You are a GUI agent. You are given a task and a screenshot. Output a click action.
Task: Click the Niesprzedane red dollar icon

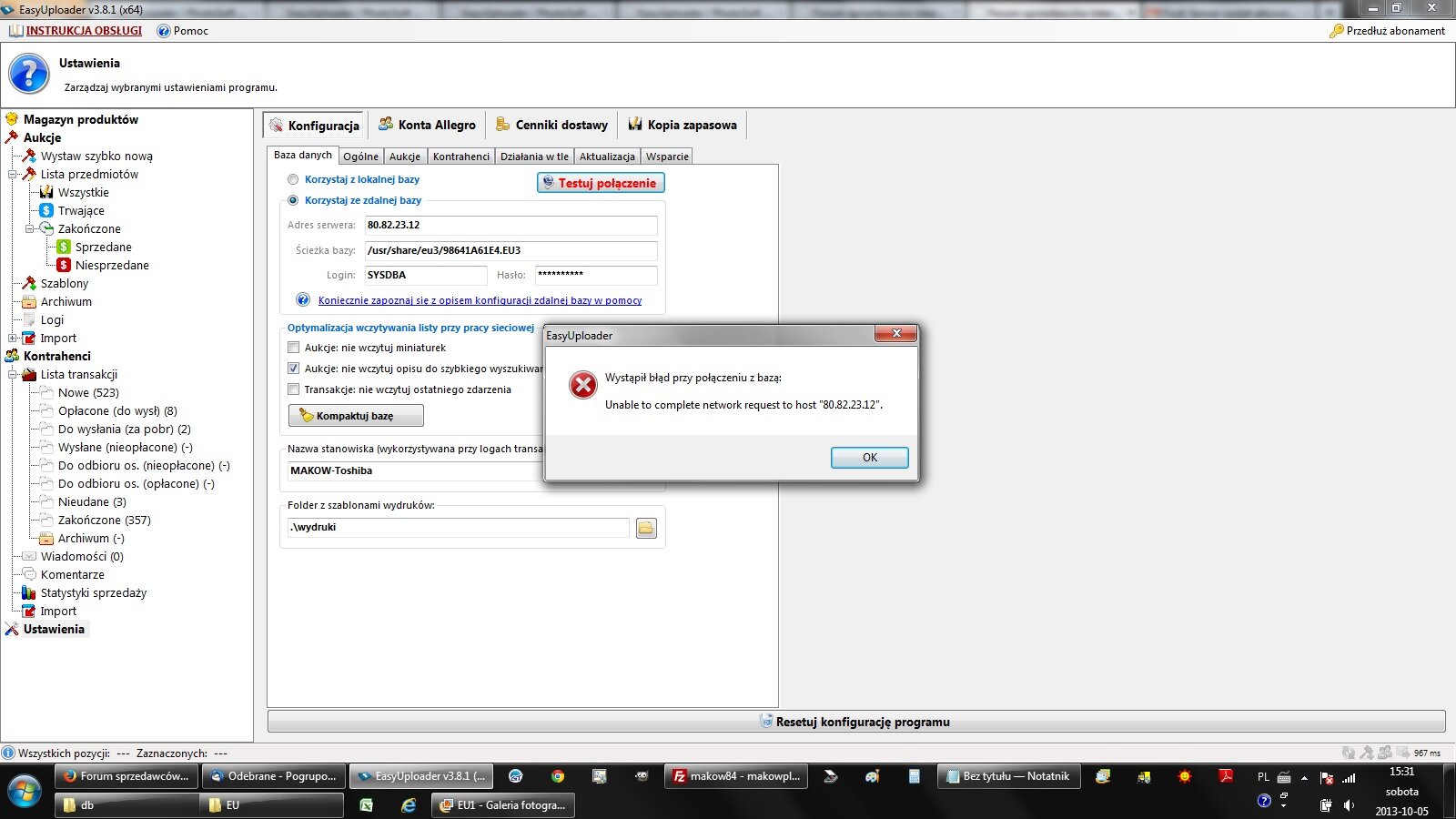point(64,266)
